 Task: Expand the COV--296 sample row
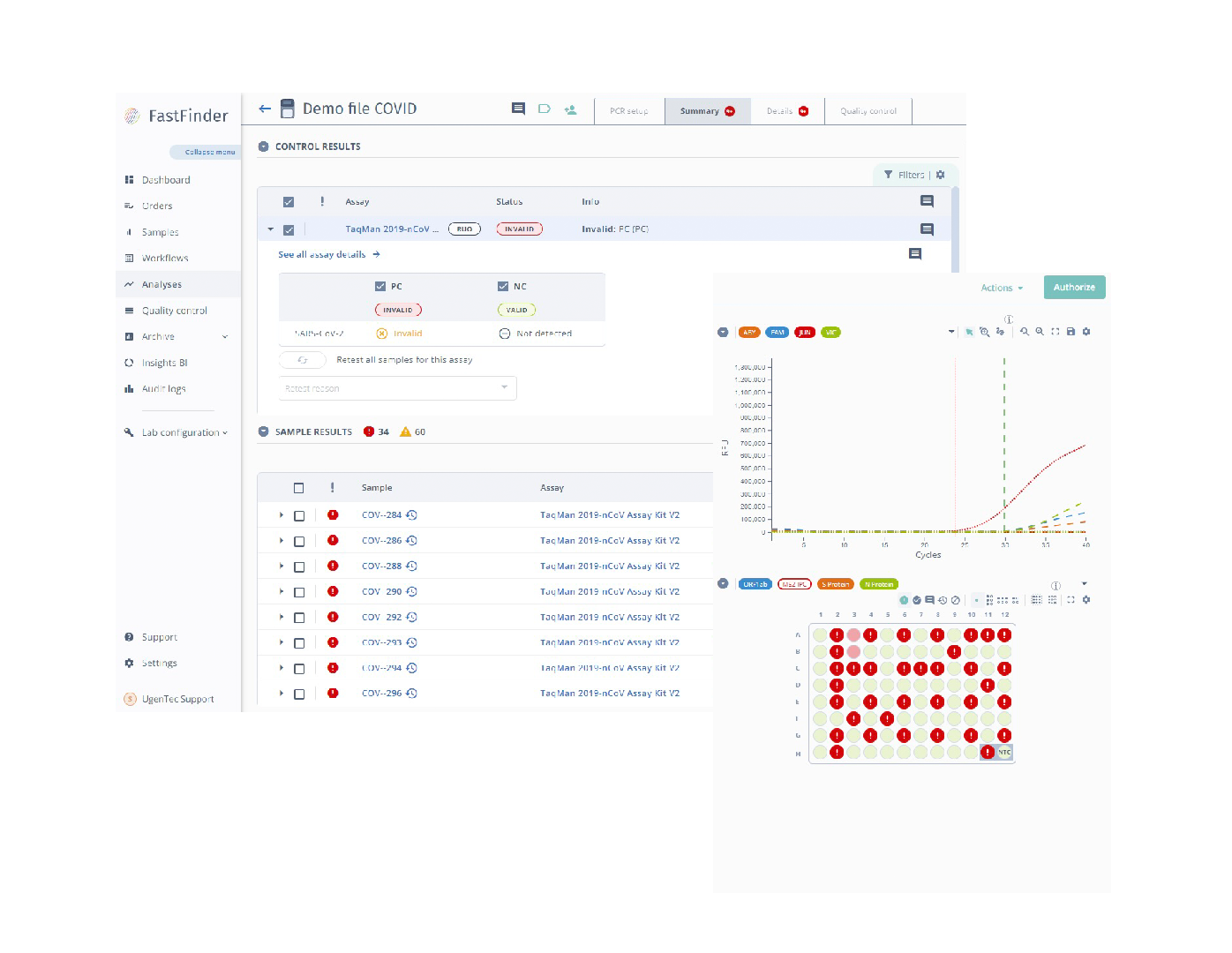point(282,694)
